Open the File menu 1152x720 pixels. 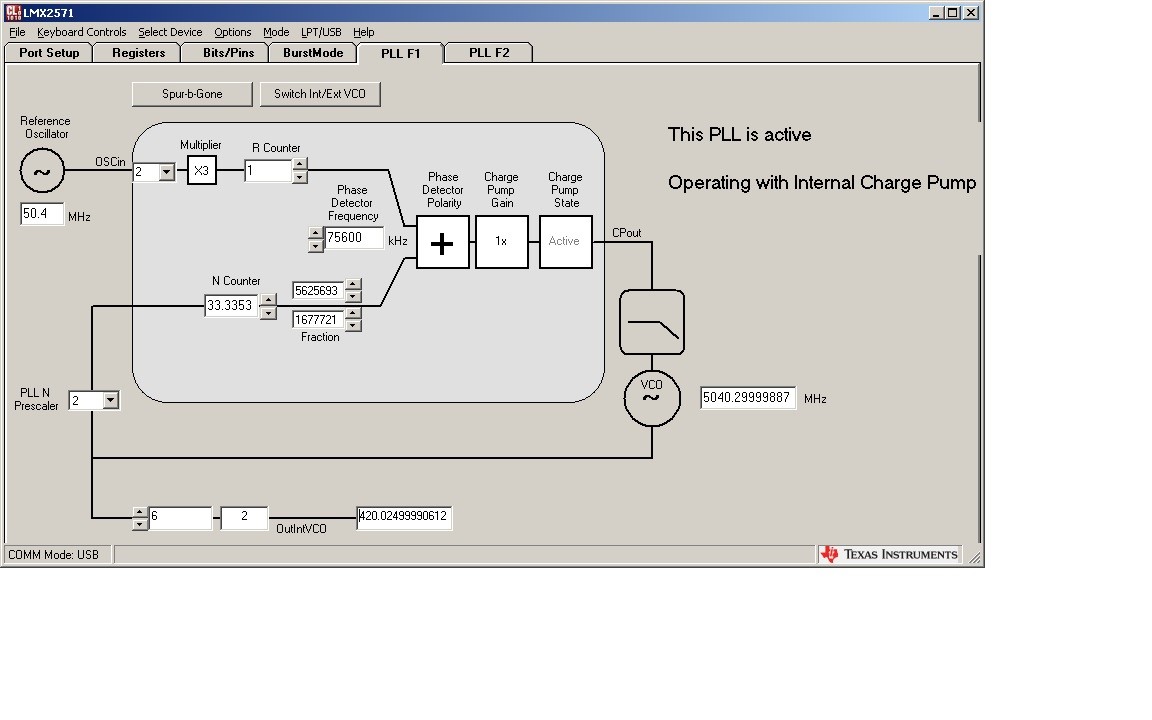pos(17,32)
